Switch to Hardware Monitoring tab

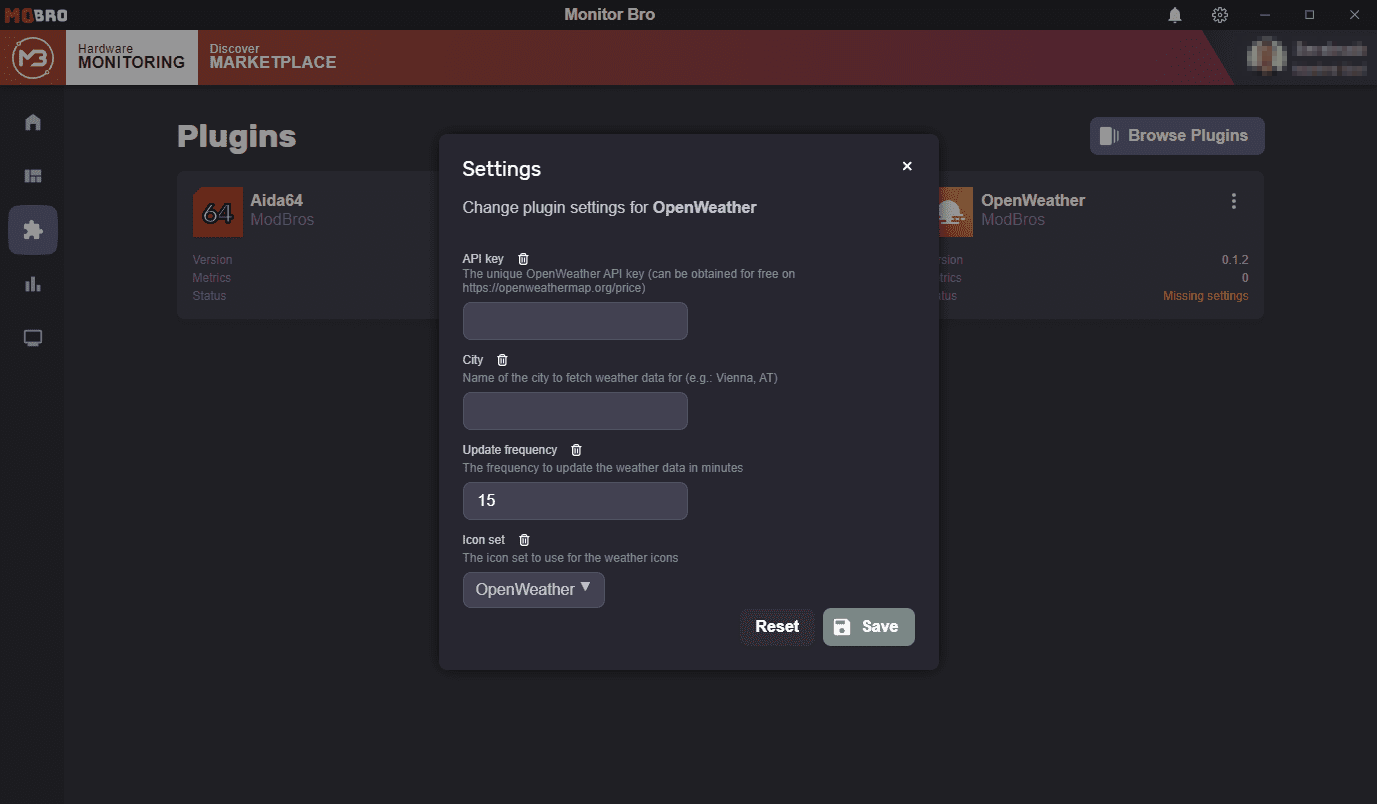132,57
